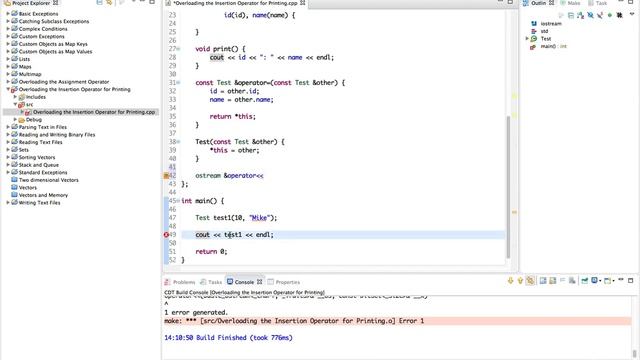Go to previous error in Console
640x360 pixels.
(x=520, y=281)
